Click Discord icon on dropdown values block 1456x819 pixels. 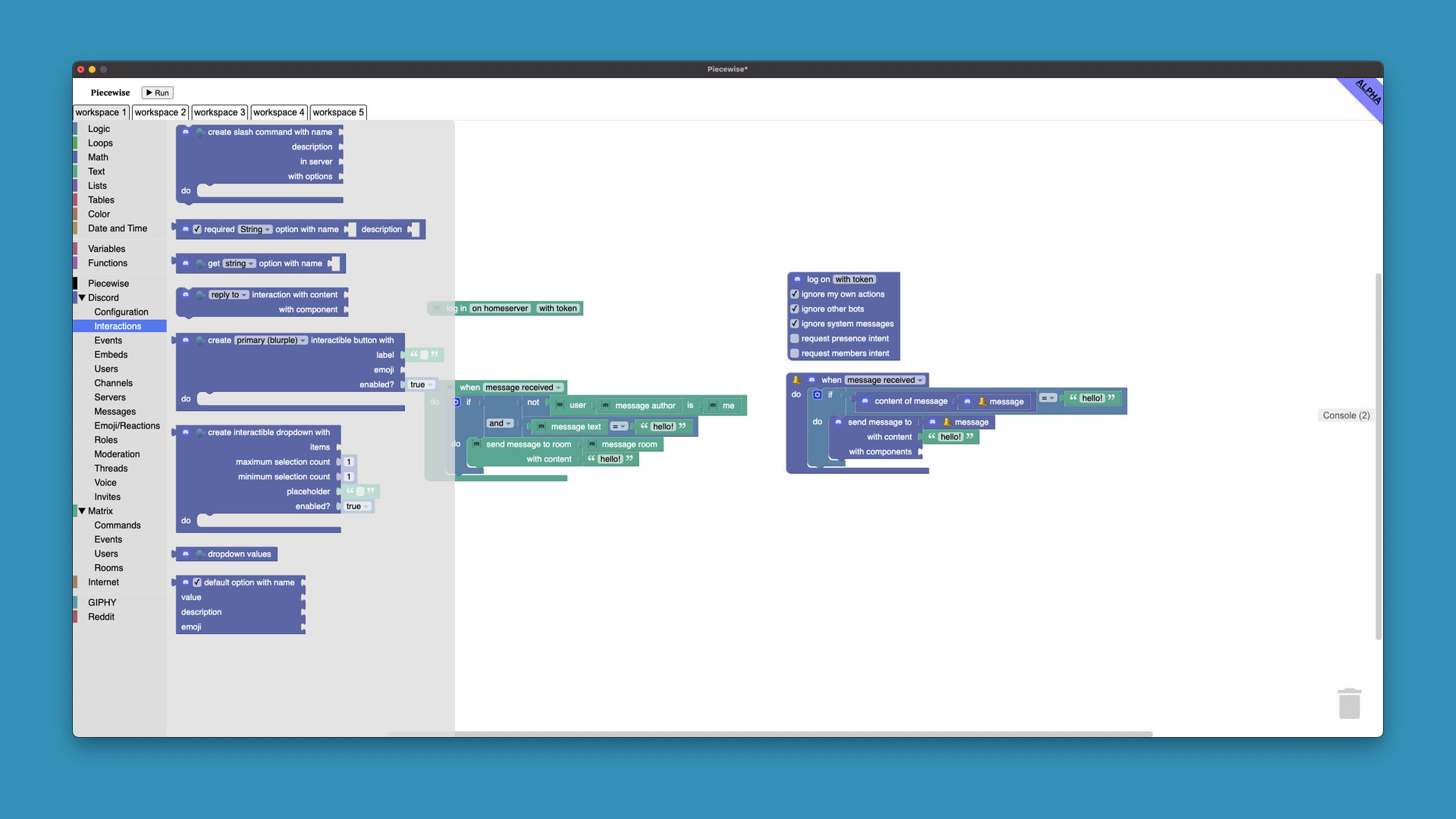(186, 554)
